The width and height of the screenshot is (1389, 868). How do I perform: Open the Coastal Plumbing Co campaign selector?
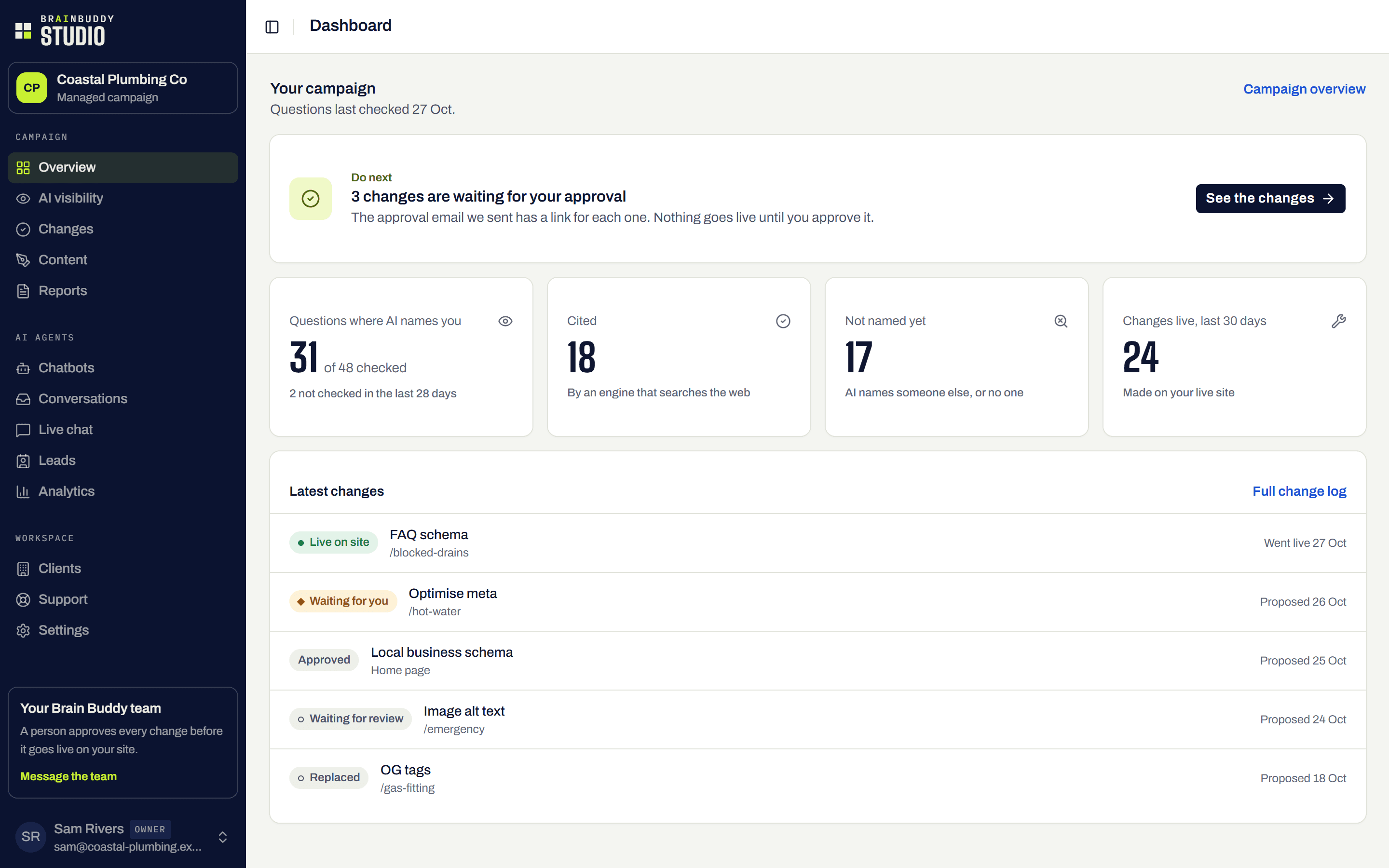point(123,88)
